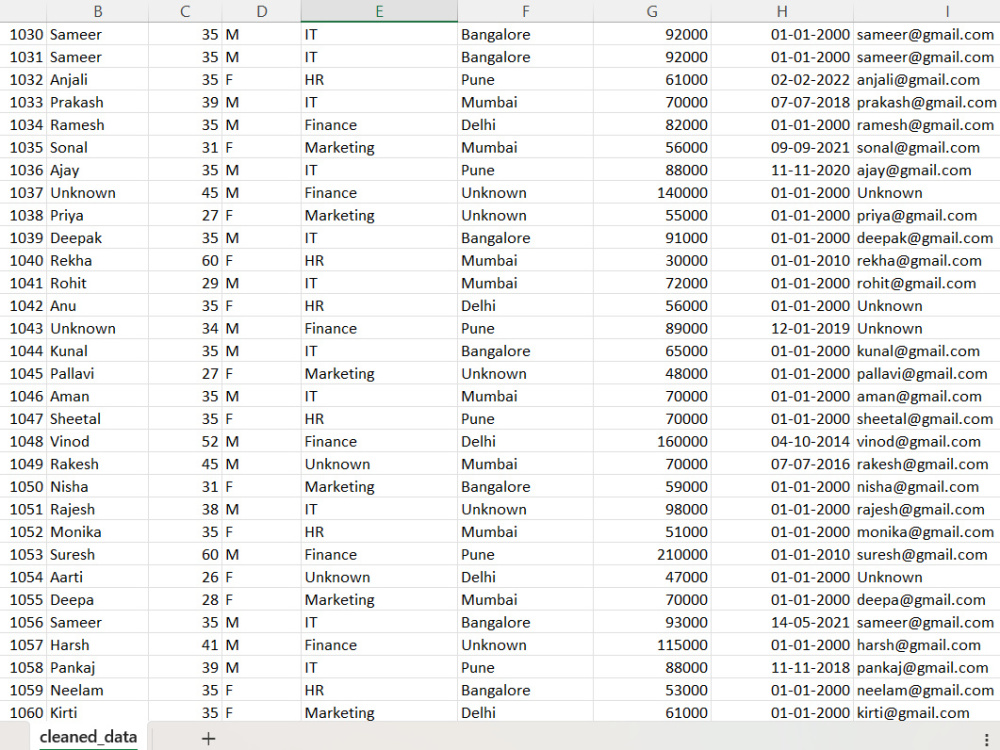Select salary cell 115000

(x=652, y=645)
